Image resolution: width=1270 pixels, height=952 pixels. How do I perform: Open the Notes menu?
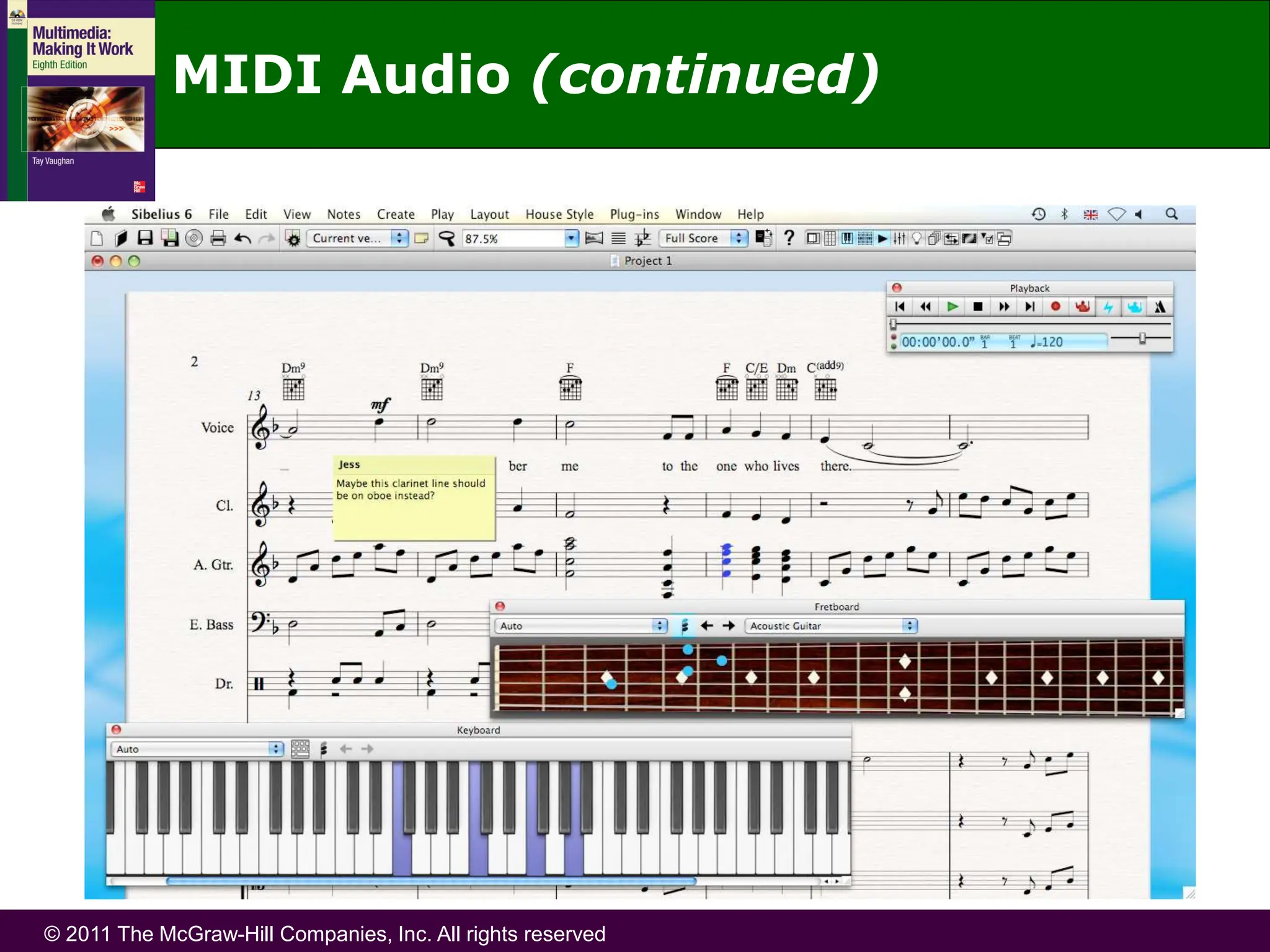pyautogui.click(x=344, y=214)
